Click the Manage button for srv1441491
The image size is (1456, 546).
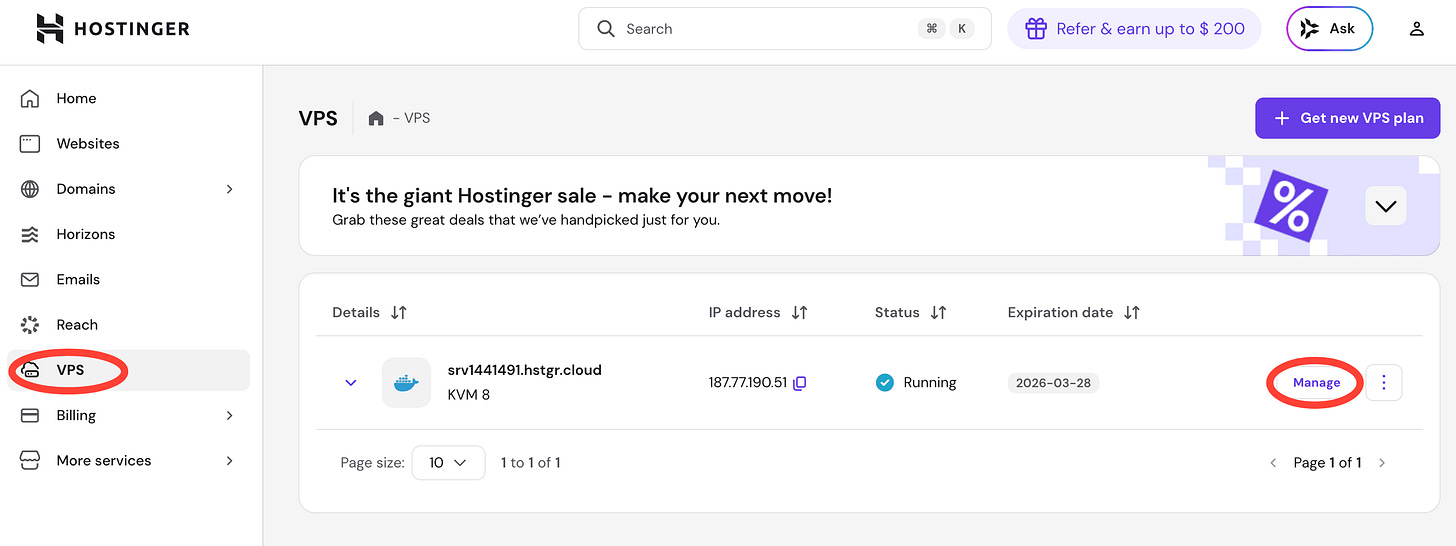[1316, 382]
